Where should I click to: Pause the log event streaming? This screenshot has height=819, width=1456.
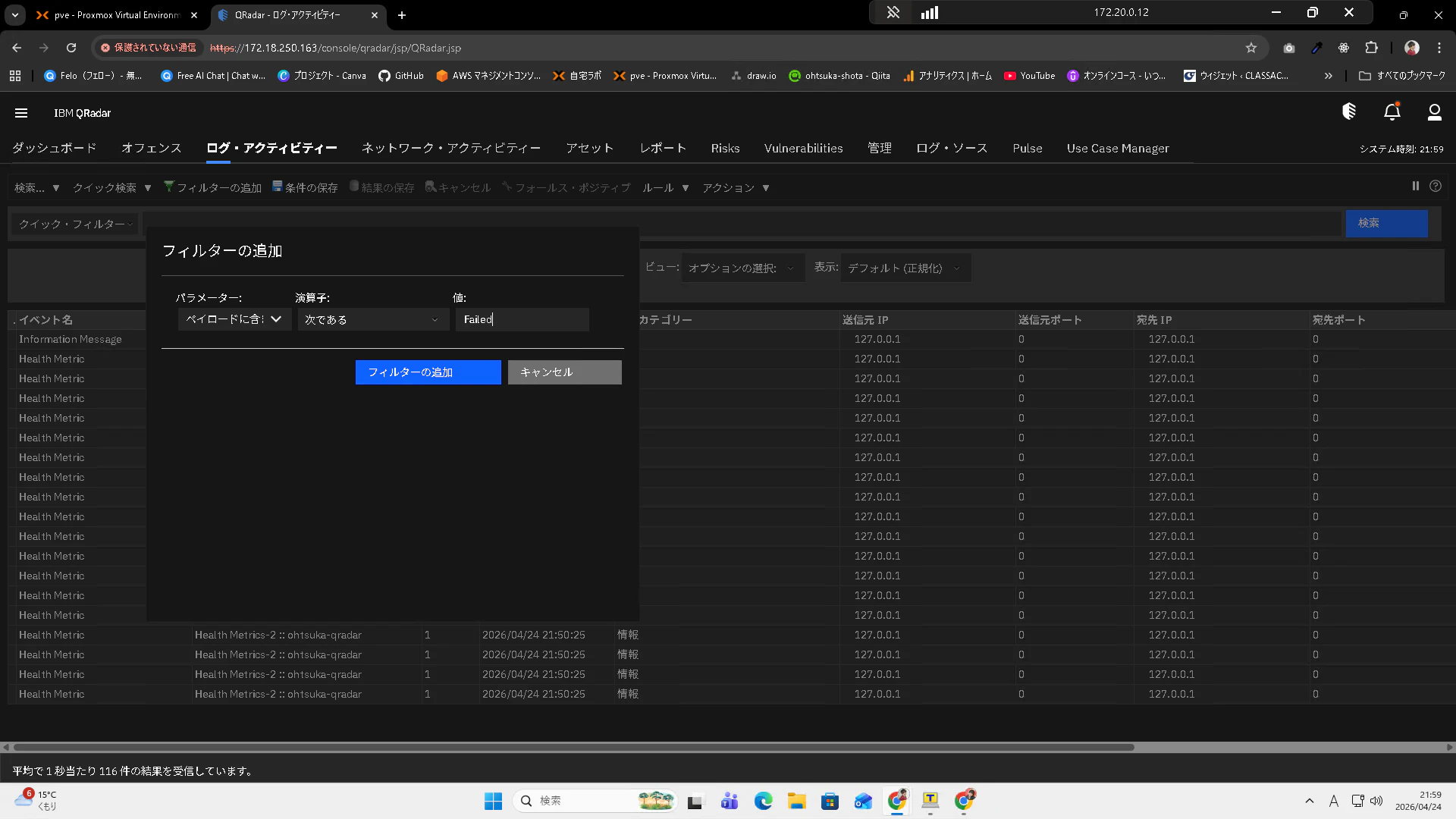coord(1415,187)
